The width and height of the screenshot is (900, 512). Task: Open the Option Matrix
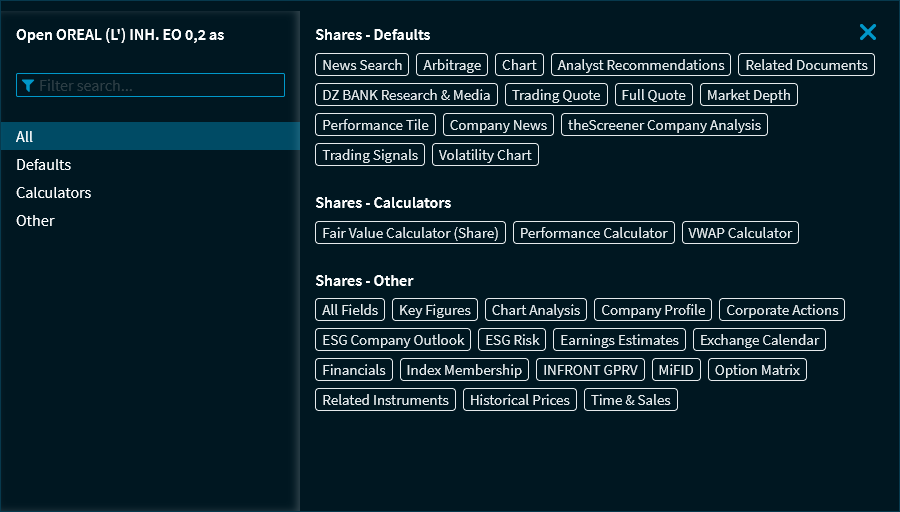[x=757, y=370]
